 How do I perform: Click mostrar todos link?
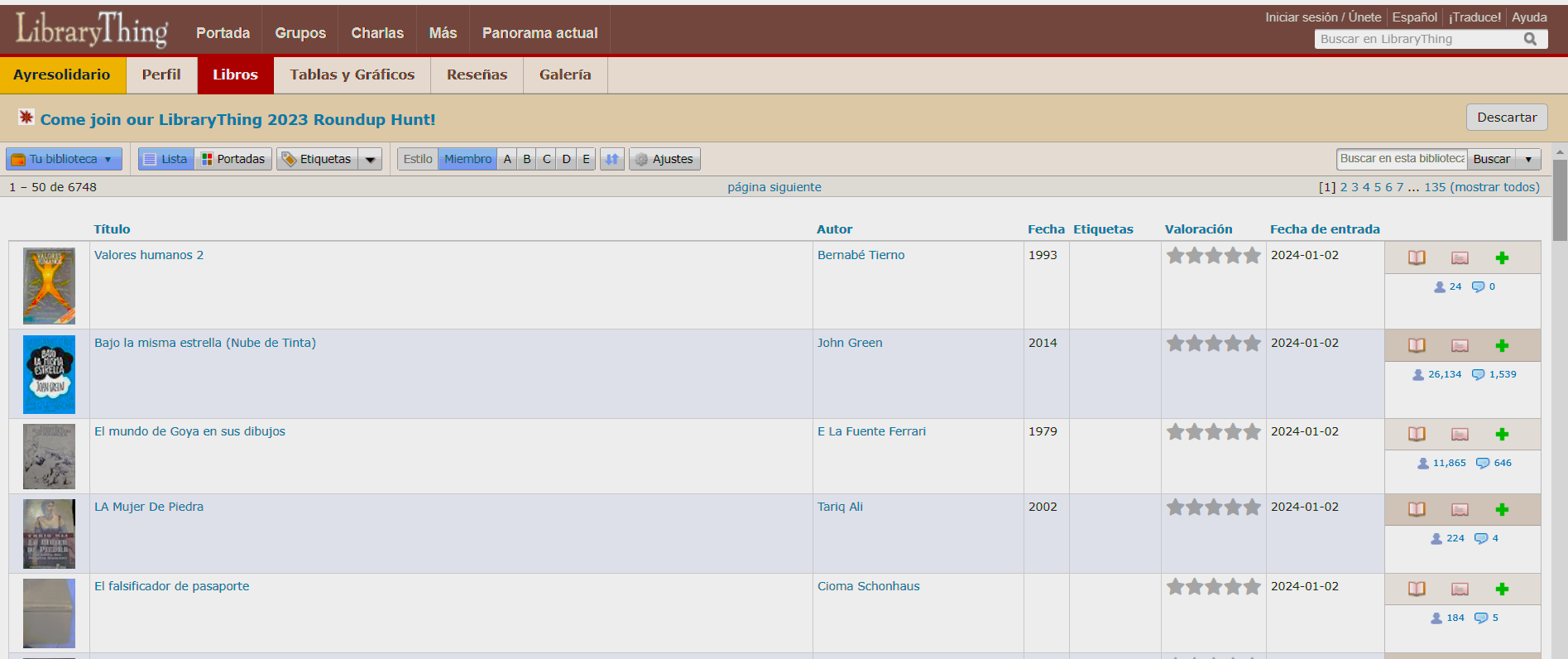(1494, 187)
